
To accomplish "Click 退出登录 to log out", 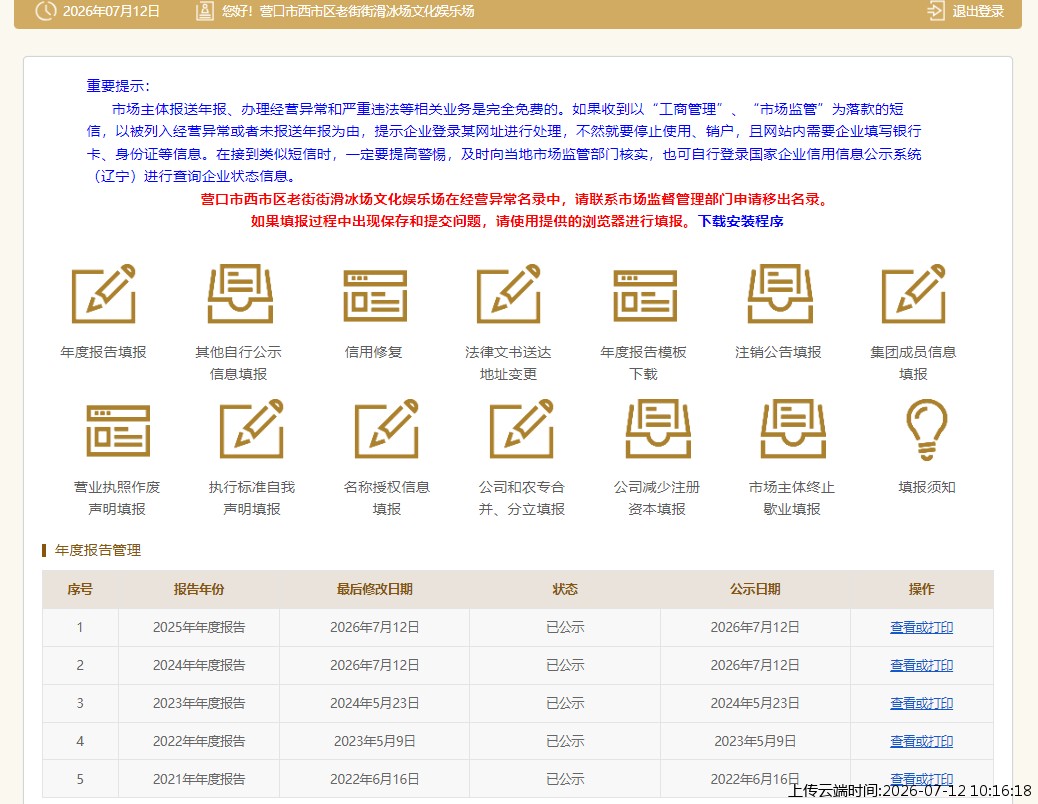I will click(978, 11).
